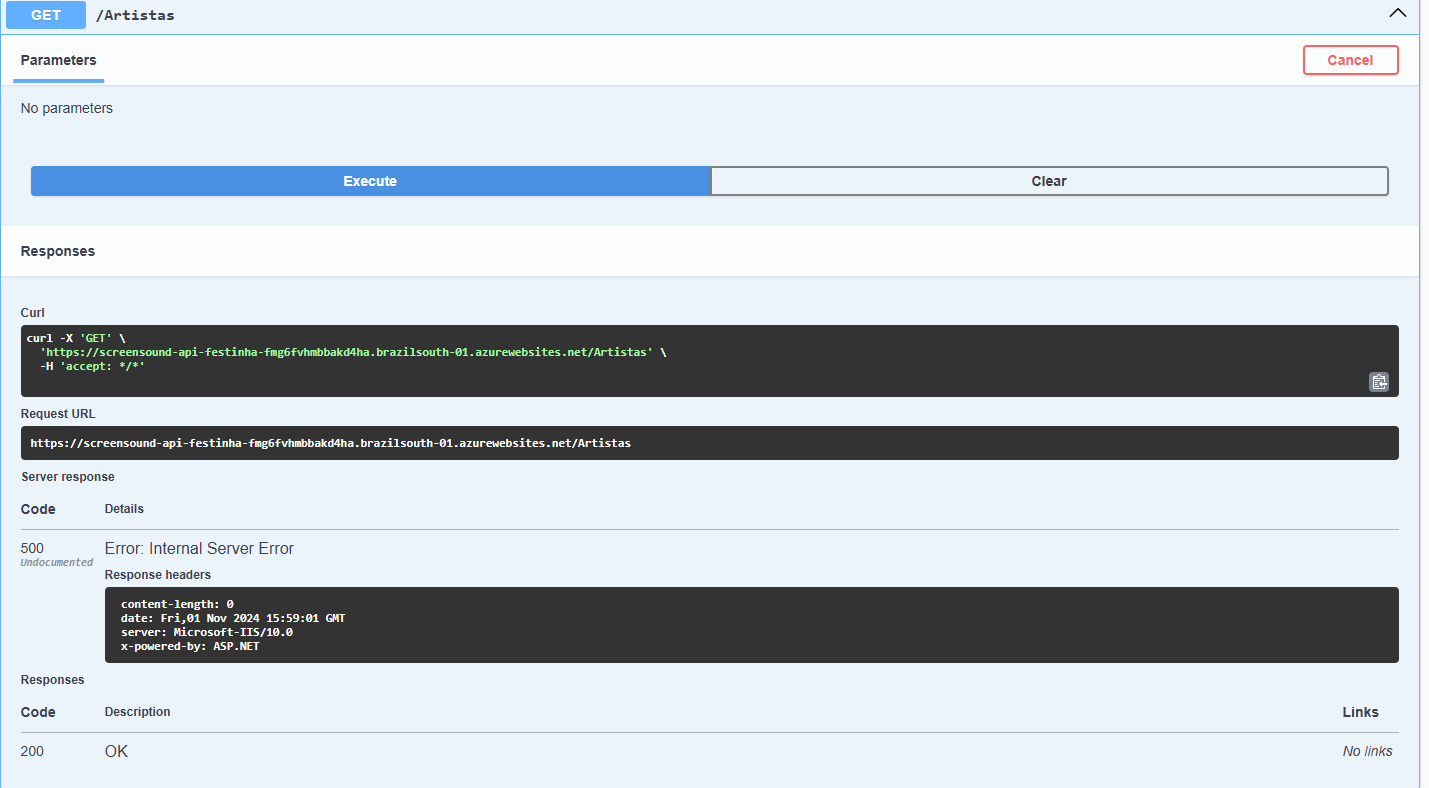Click the Request URL text box
The height and width of the screenshot is (788, 1429).
click(x=709, y=443)
